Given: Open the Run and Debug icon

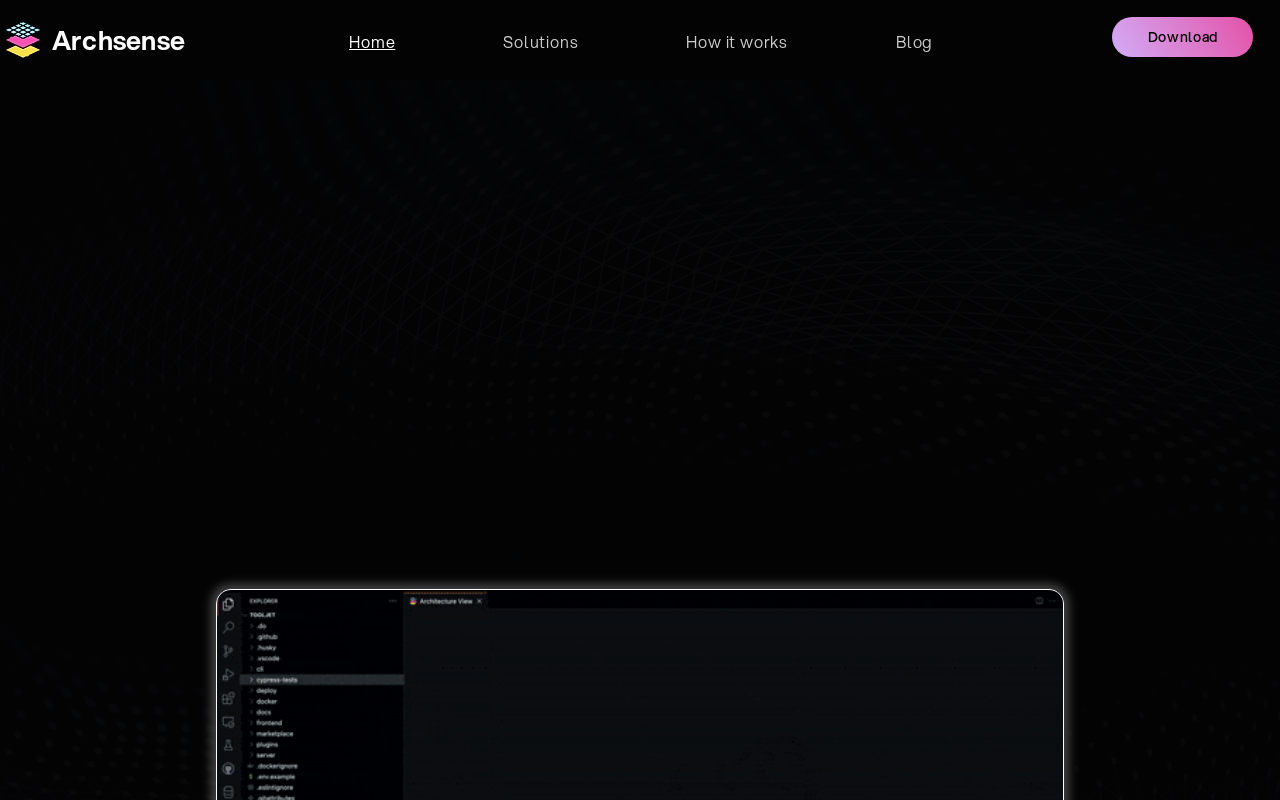Looking at the screenshot, I should coord(228,675).
